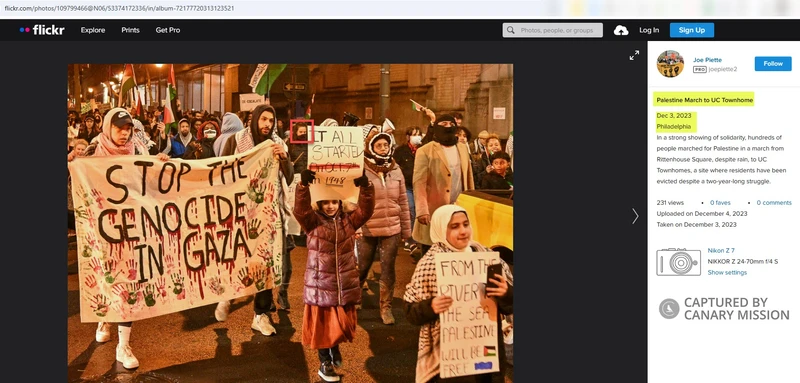Click the upload cloud icon
Viewport: 800px width, 383px height.
coord(621,31)
